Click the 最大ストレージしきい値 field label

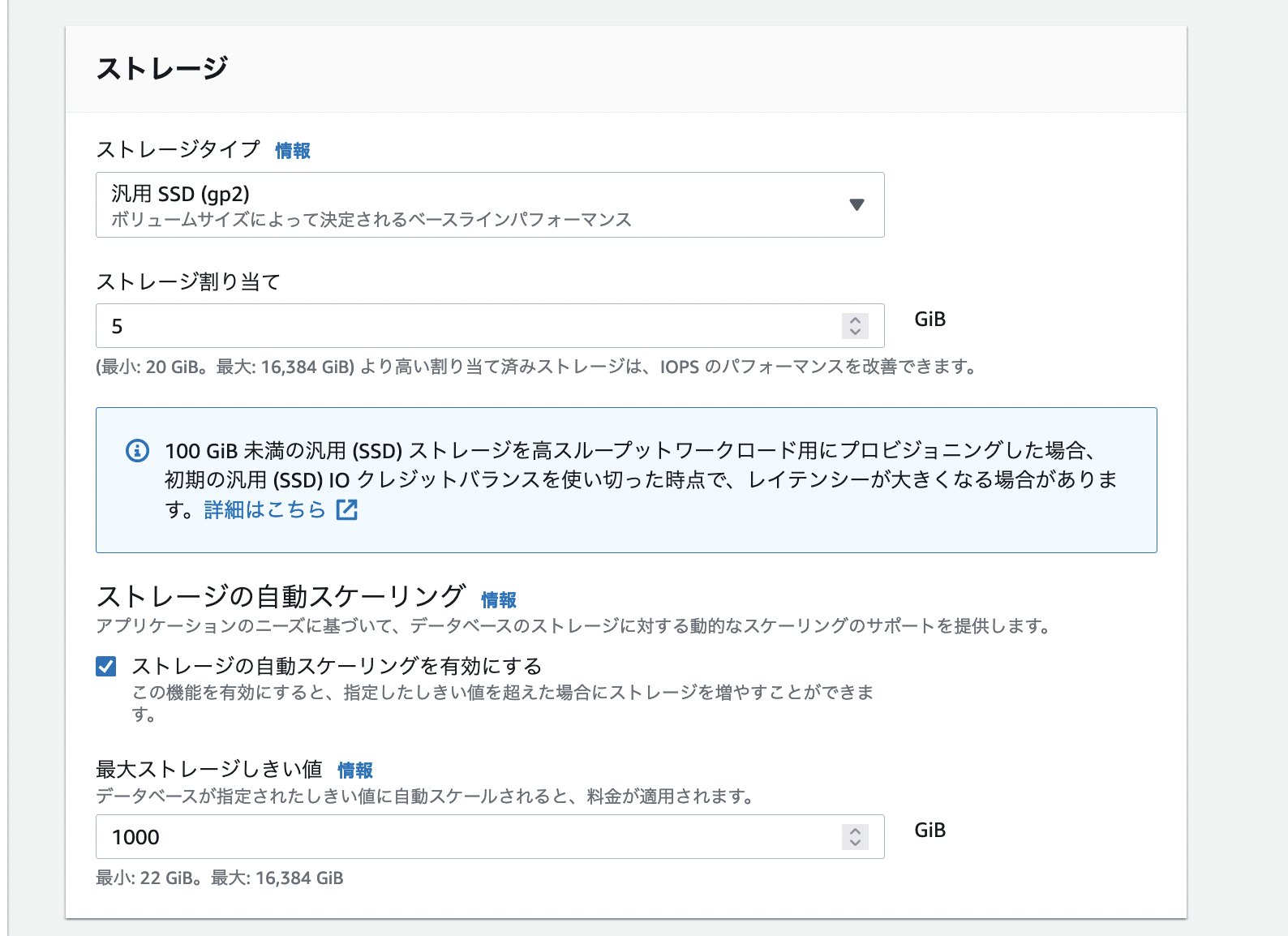click(209, 769)
